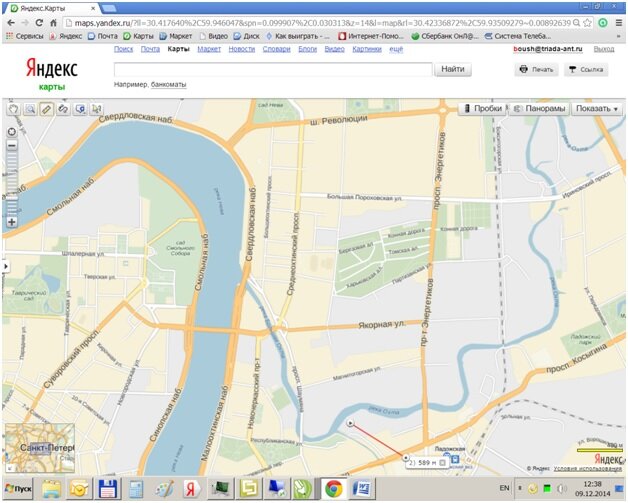
Task: Open the Маркет service link in header
Action: [x=209, y=49]
